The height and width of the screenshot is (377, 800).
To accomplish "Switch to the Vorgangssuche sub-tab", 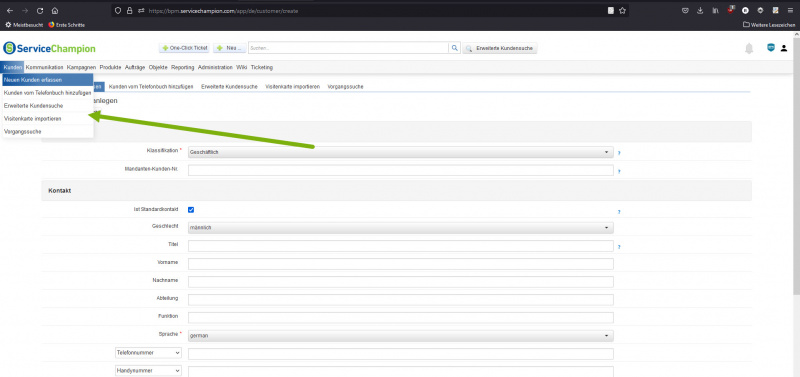I will (x=345, y=87).
